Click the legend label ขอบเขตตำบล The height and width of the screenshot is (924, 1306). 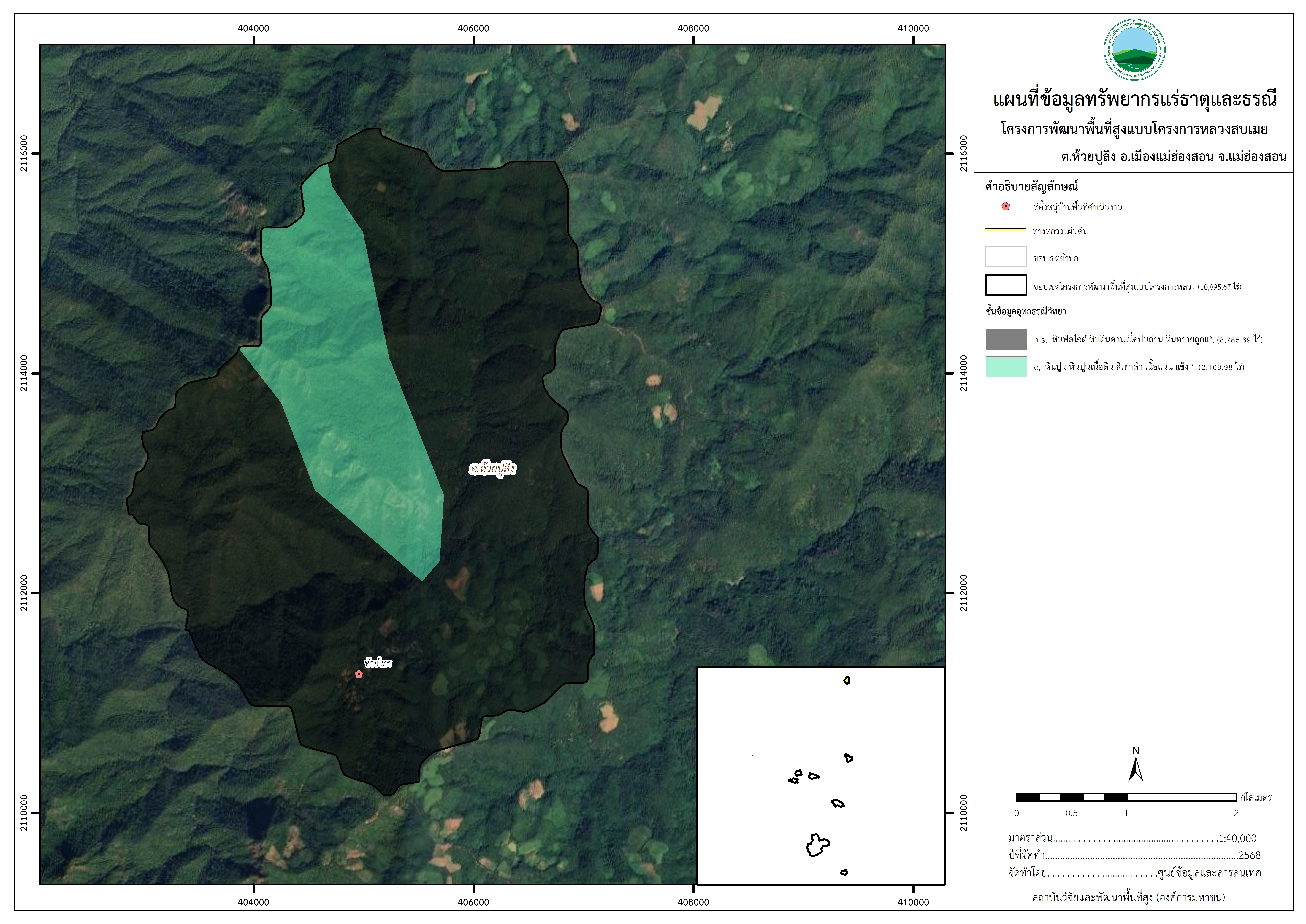click(1056, 258)
